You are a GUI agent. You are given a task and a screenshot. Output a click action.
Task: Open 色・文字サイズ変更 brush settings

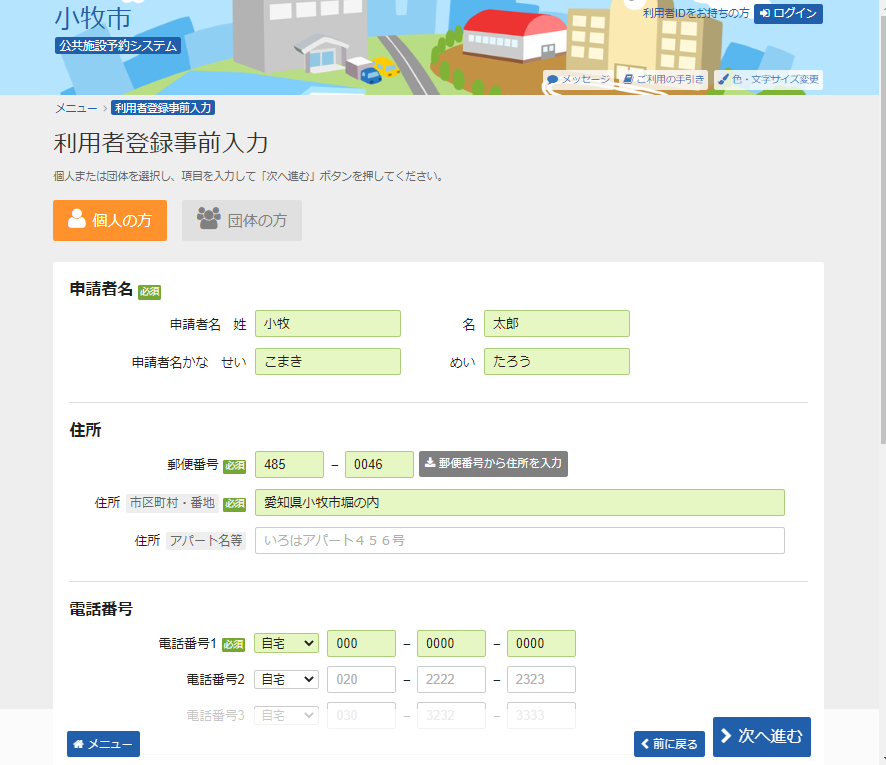tap(768, 79)
